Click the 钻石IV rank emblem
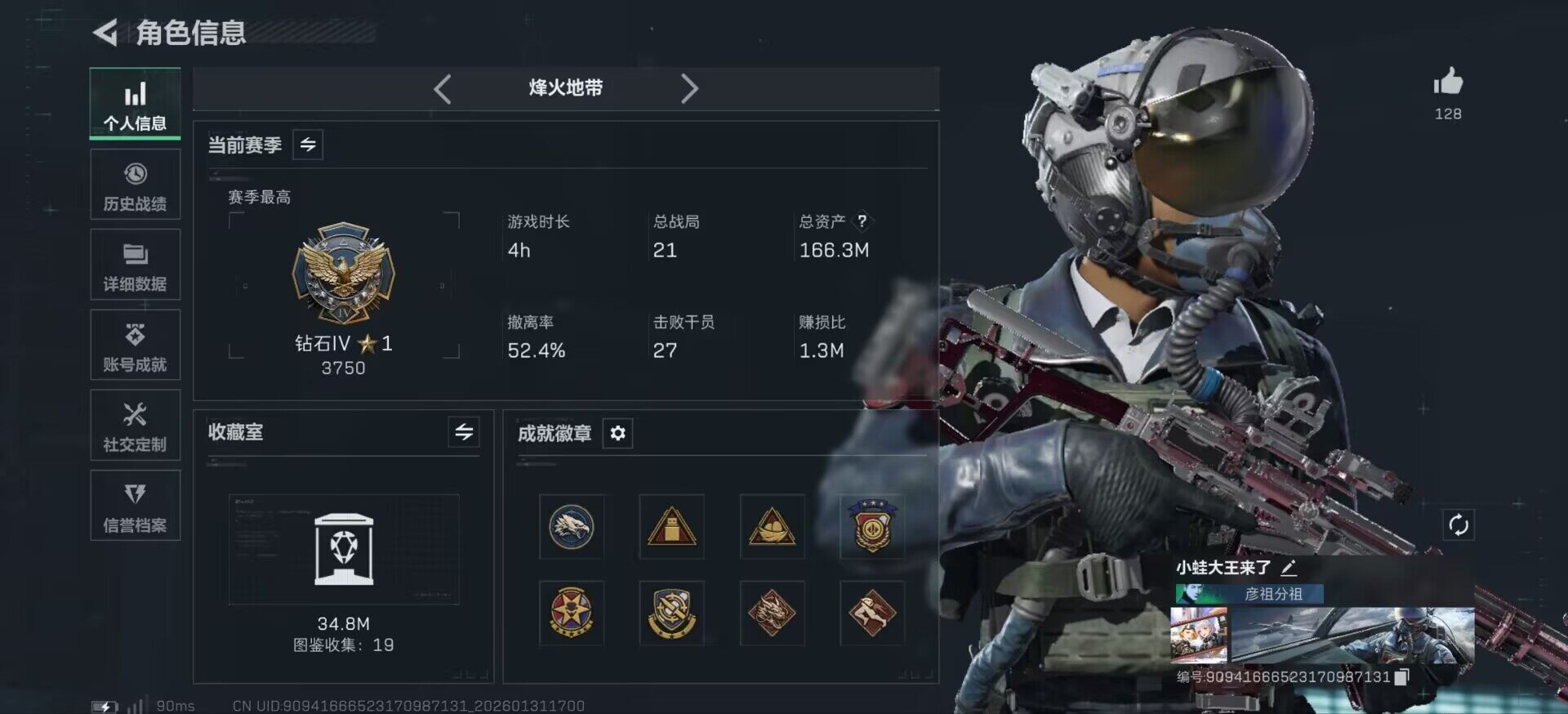This screenshot has width=1568, height=714. point(344,274)
